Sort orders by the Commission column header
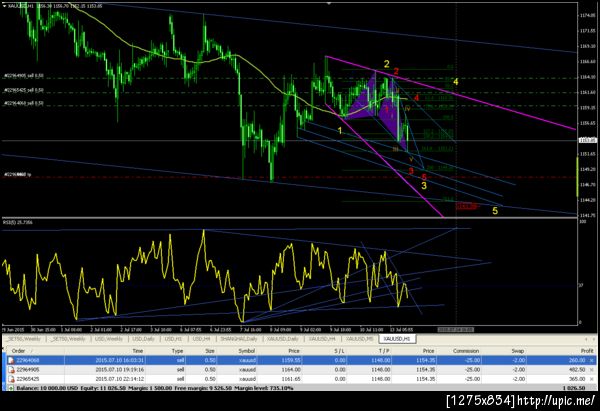 click(x=466, y=351)
